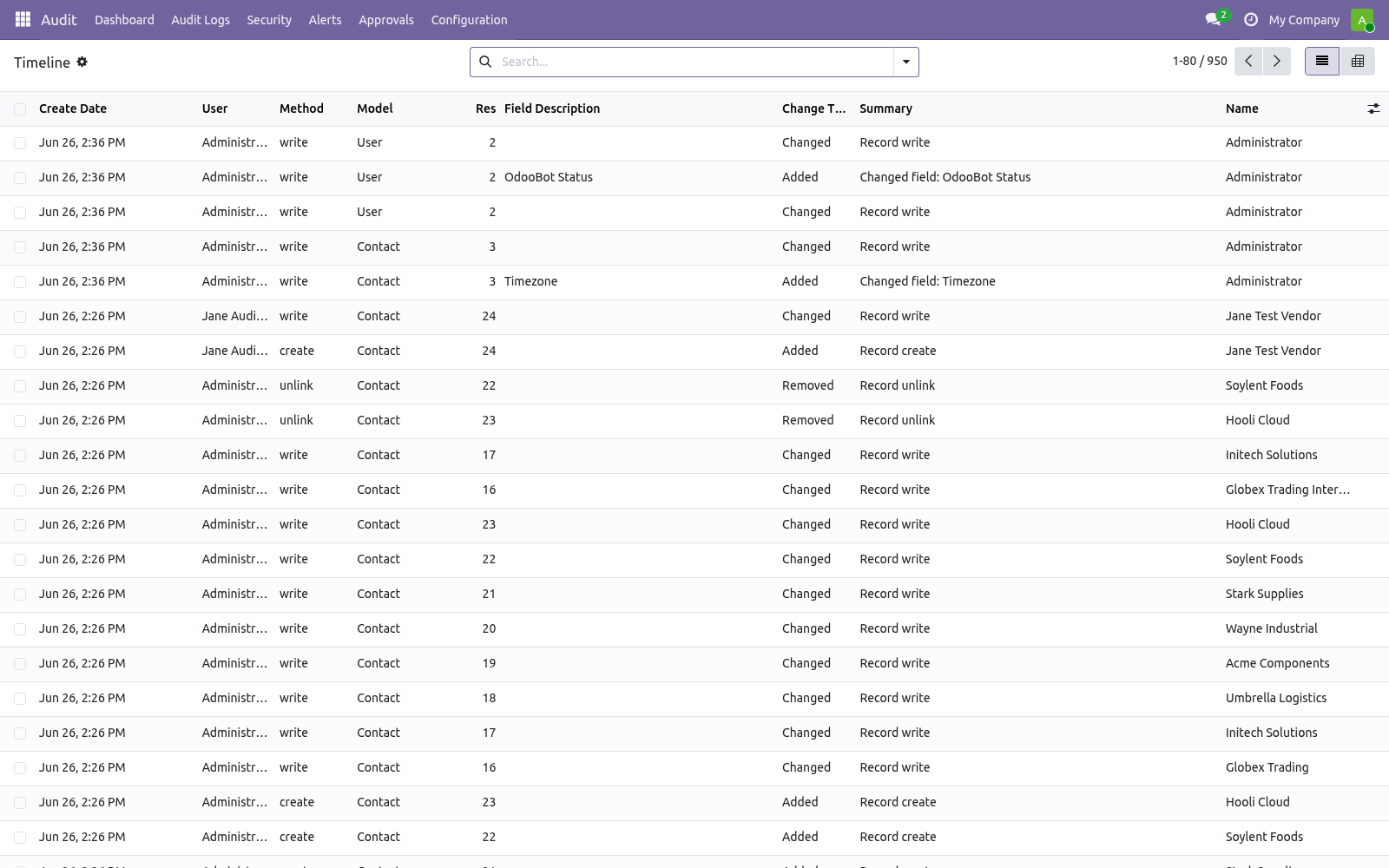1389x868 pixels.
Task: Open the Configuration menu
Action: click(469, 19)
